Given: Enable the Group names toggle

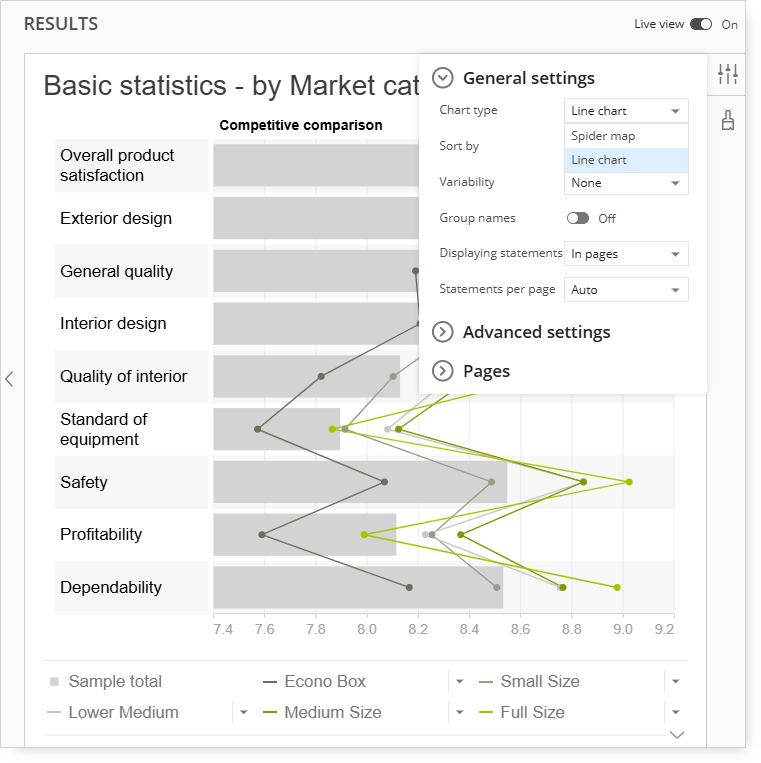Looking at the screenshot, I should tap(578, 218).
